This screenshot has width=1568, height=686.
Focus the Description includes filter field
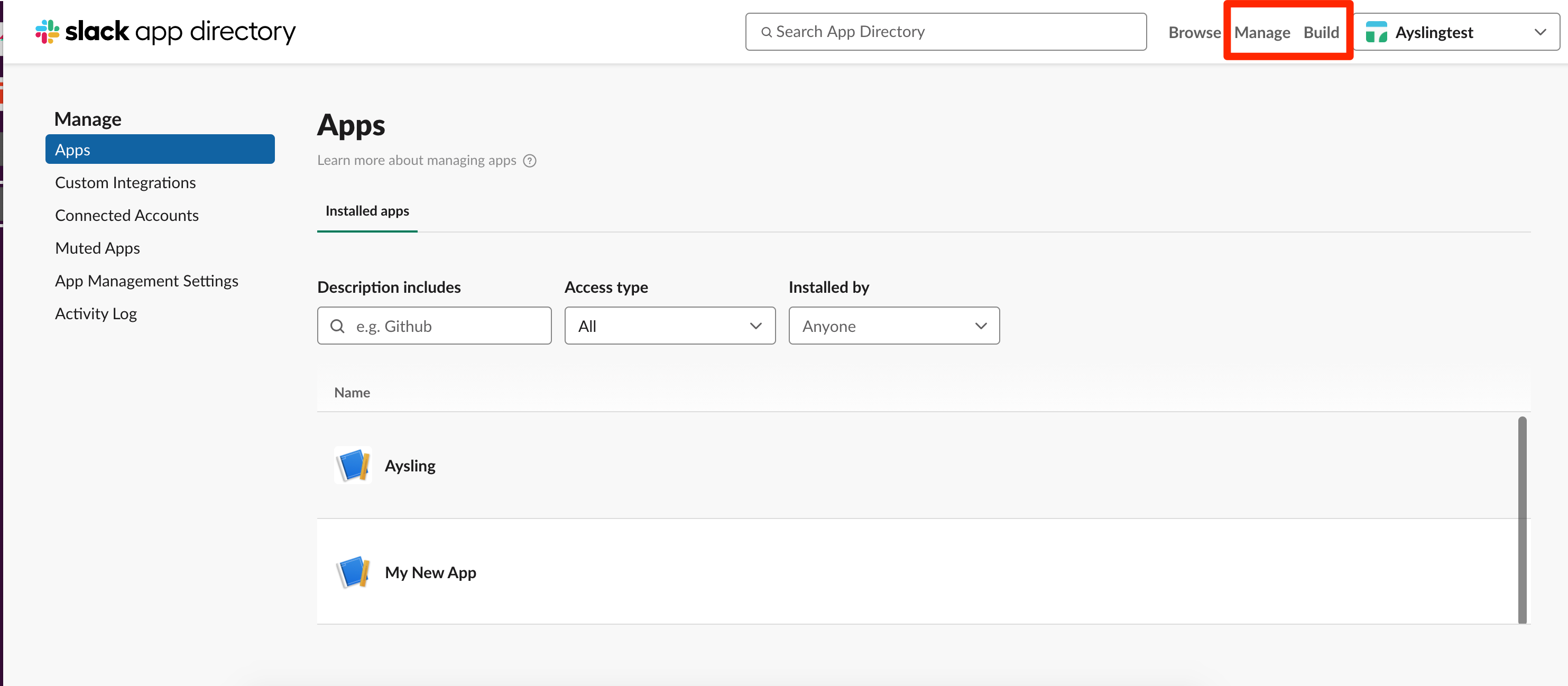[434, 326]
